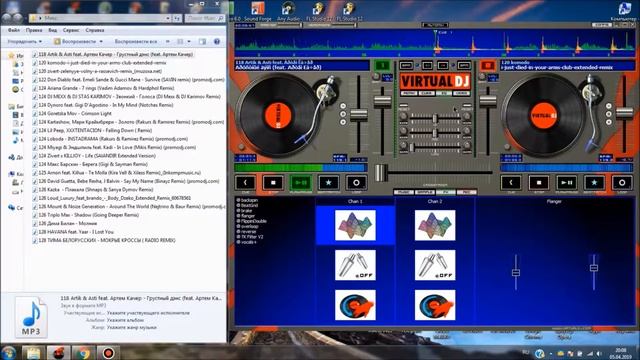Open the Справка menu
The image size is (640, 360).
[95, 30]
